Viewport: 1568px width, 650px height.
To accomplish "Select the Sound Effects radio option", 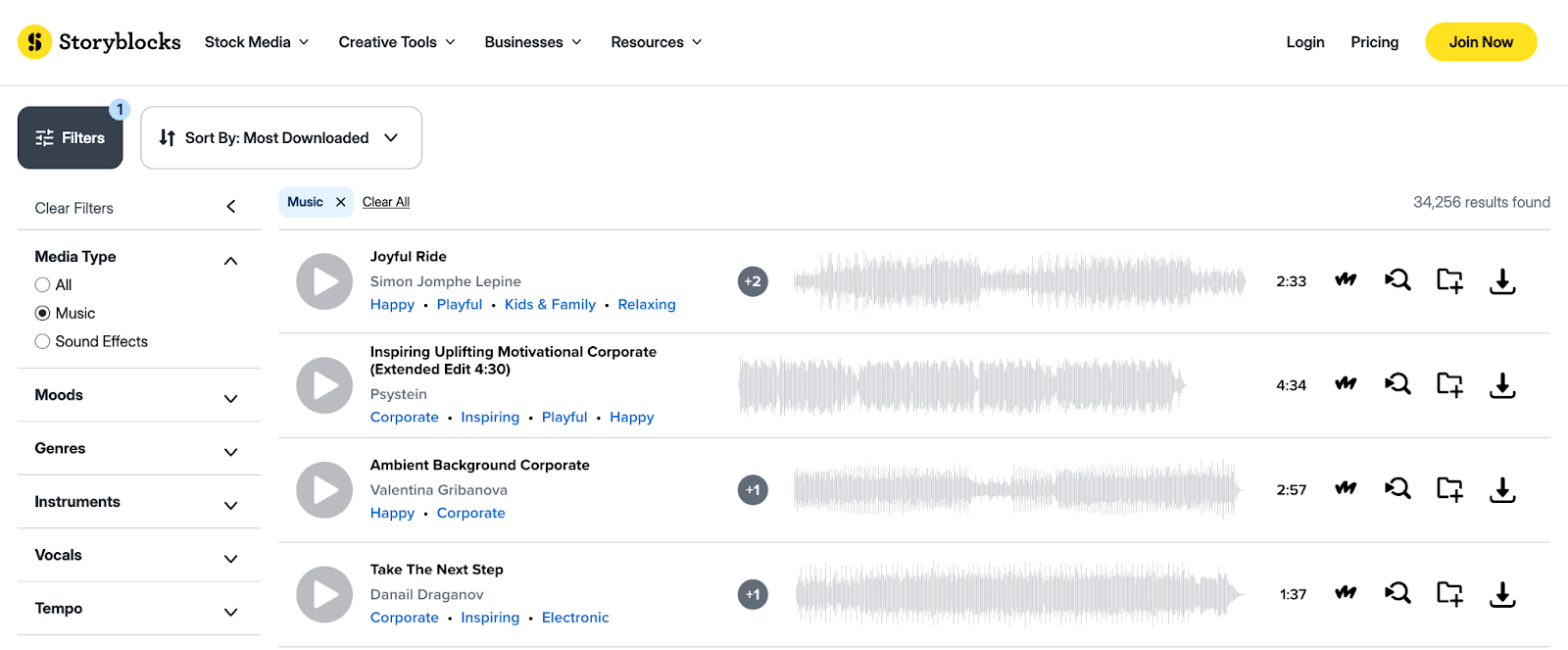I will [42, 342].
